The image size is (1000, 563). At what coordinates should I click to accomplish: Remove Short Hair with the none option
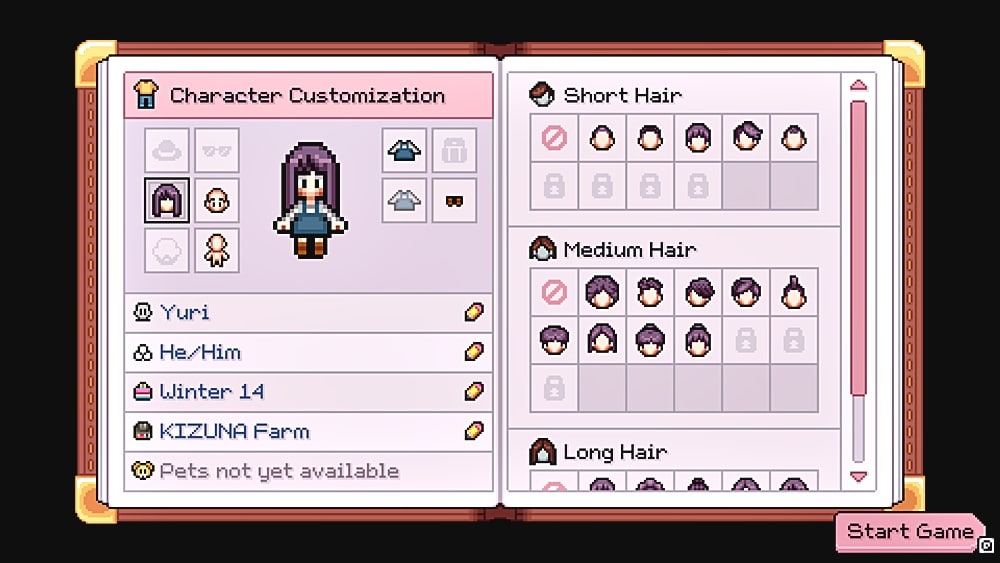(x=554, y=138)
